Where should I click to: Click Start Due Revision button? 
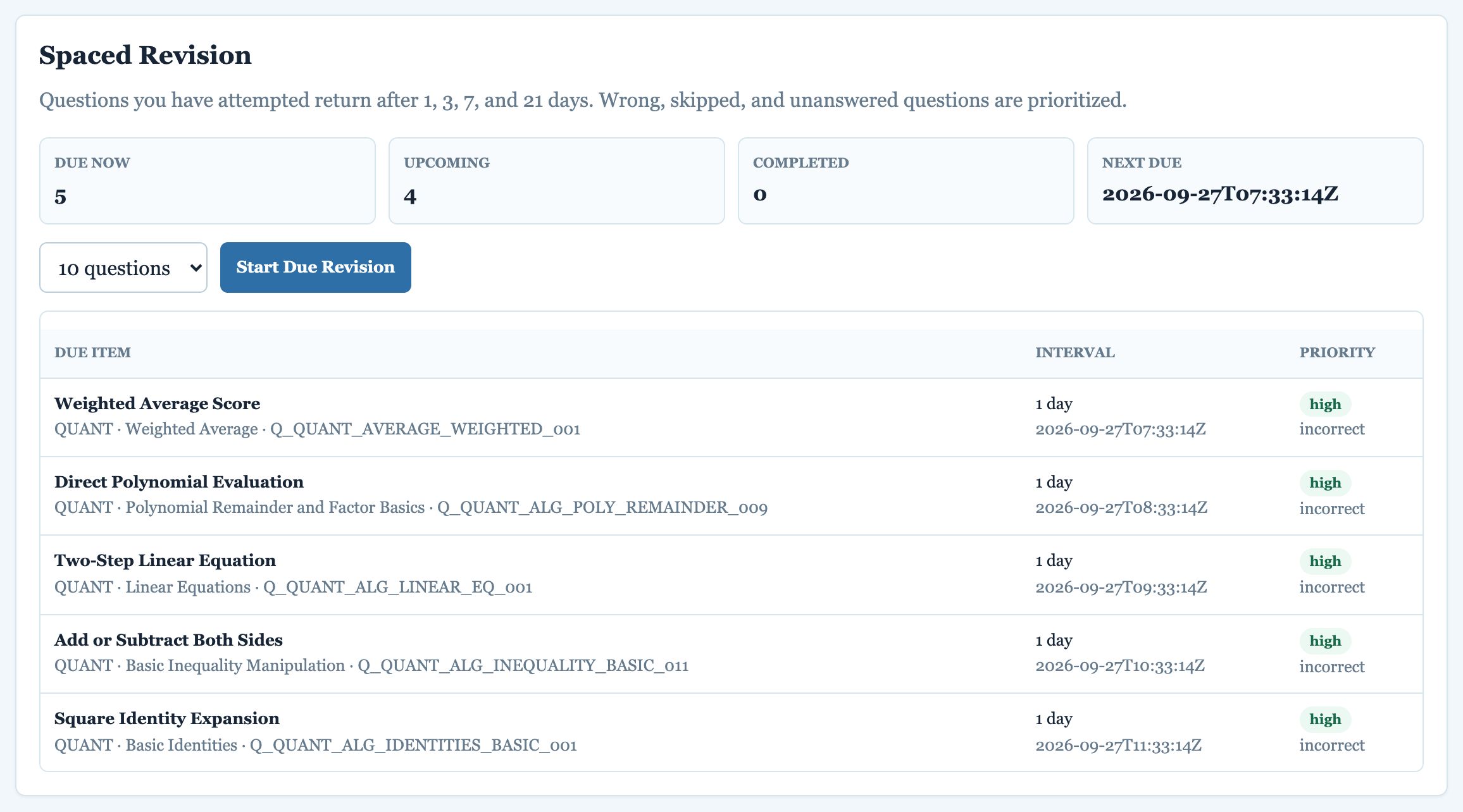click(316, 268)
